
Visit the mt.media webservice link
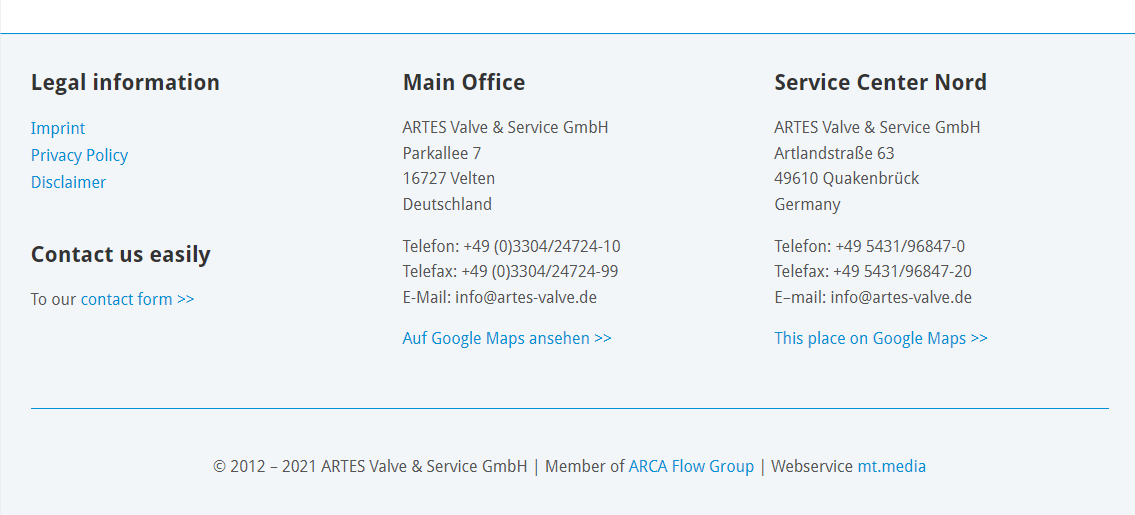point(892,466)
